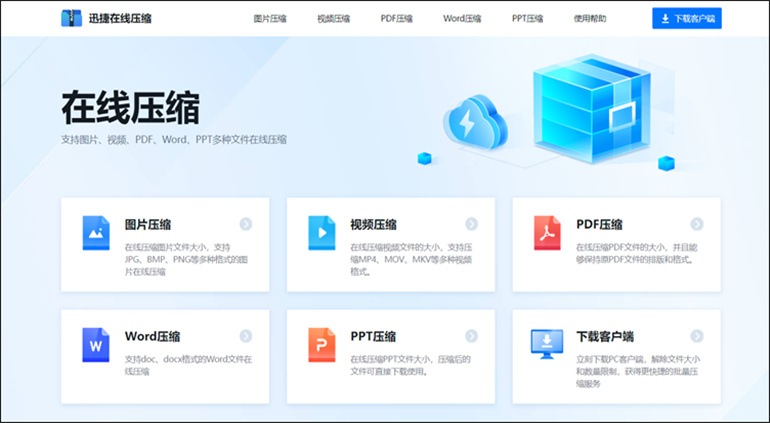This screenshot has height=423, width=770.
Task: Open the 图片压缩 card title
Action: click(148, 225)
